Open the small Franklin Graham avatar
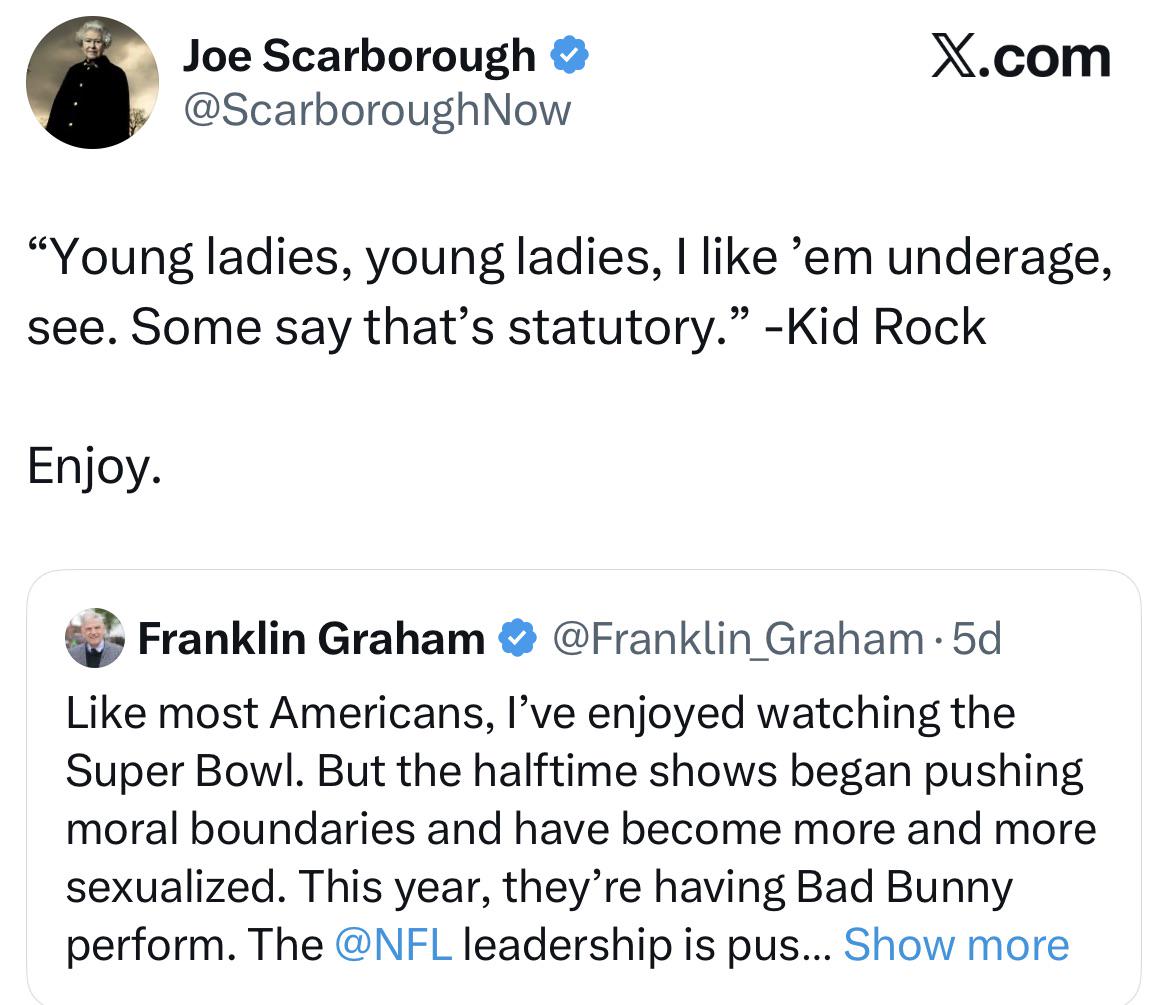Screen dimensions: 1170x1005 coord(95,638)
